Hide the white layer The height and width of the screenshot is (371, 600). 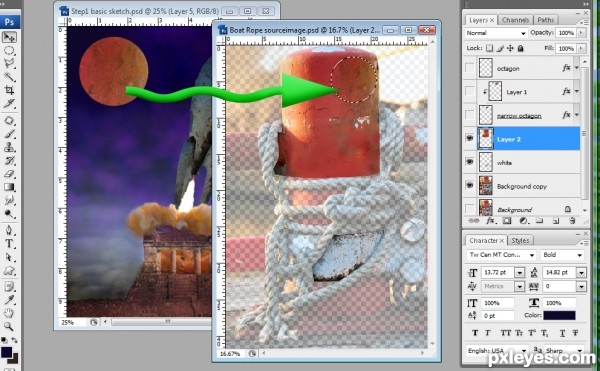tap(470, 162)
